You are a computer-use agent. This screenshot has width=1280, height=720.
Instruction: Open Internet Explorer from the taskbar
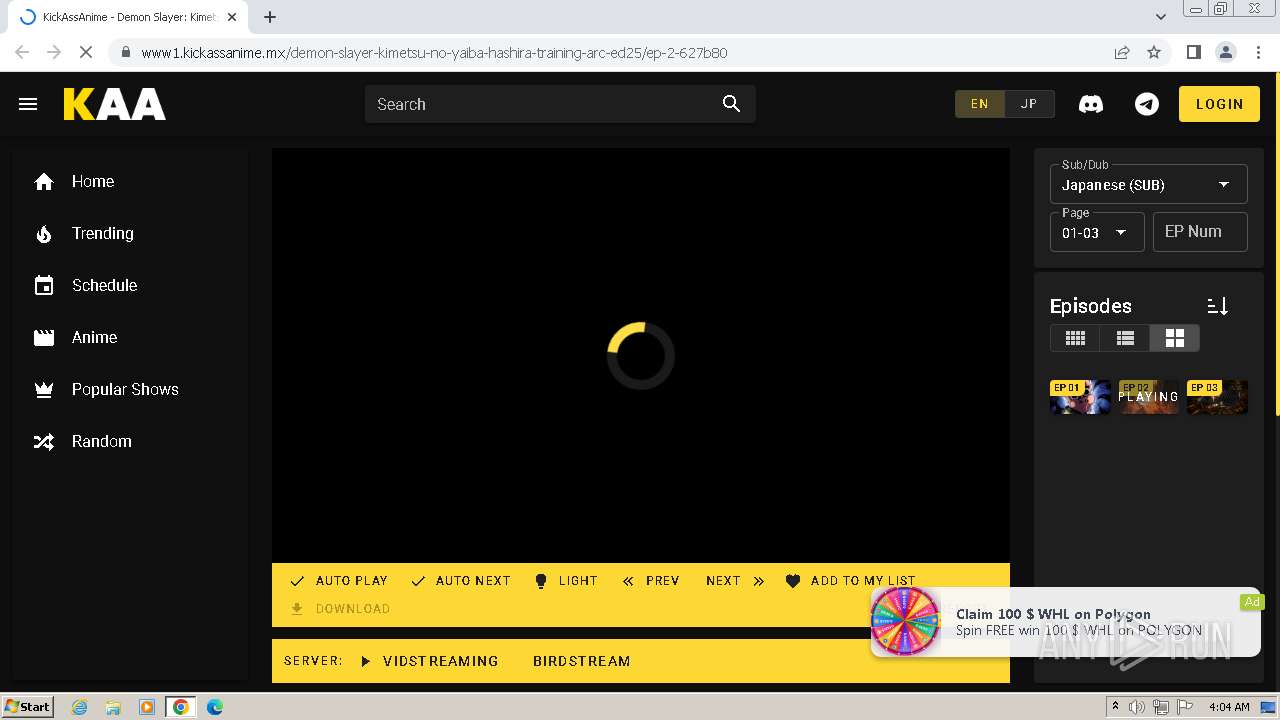79,707
